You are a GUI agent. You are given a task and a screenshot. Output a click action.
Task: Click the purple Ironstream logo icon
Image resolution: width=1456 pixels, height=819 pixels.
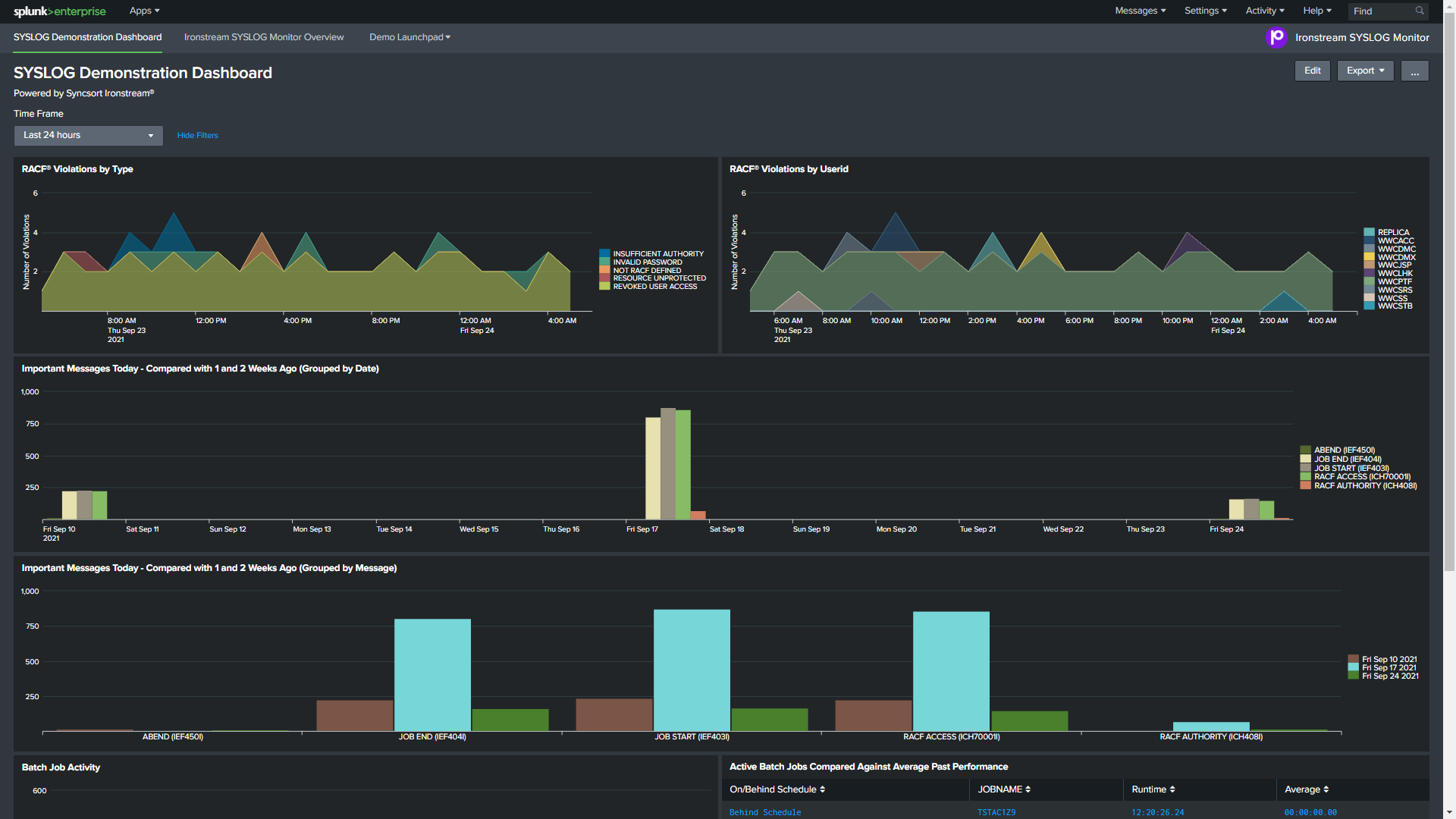[1277, 37]
